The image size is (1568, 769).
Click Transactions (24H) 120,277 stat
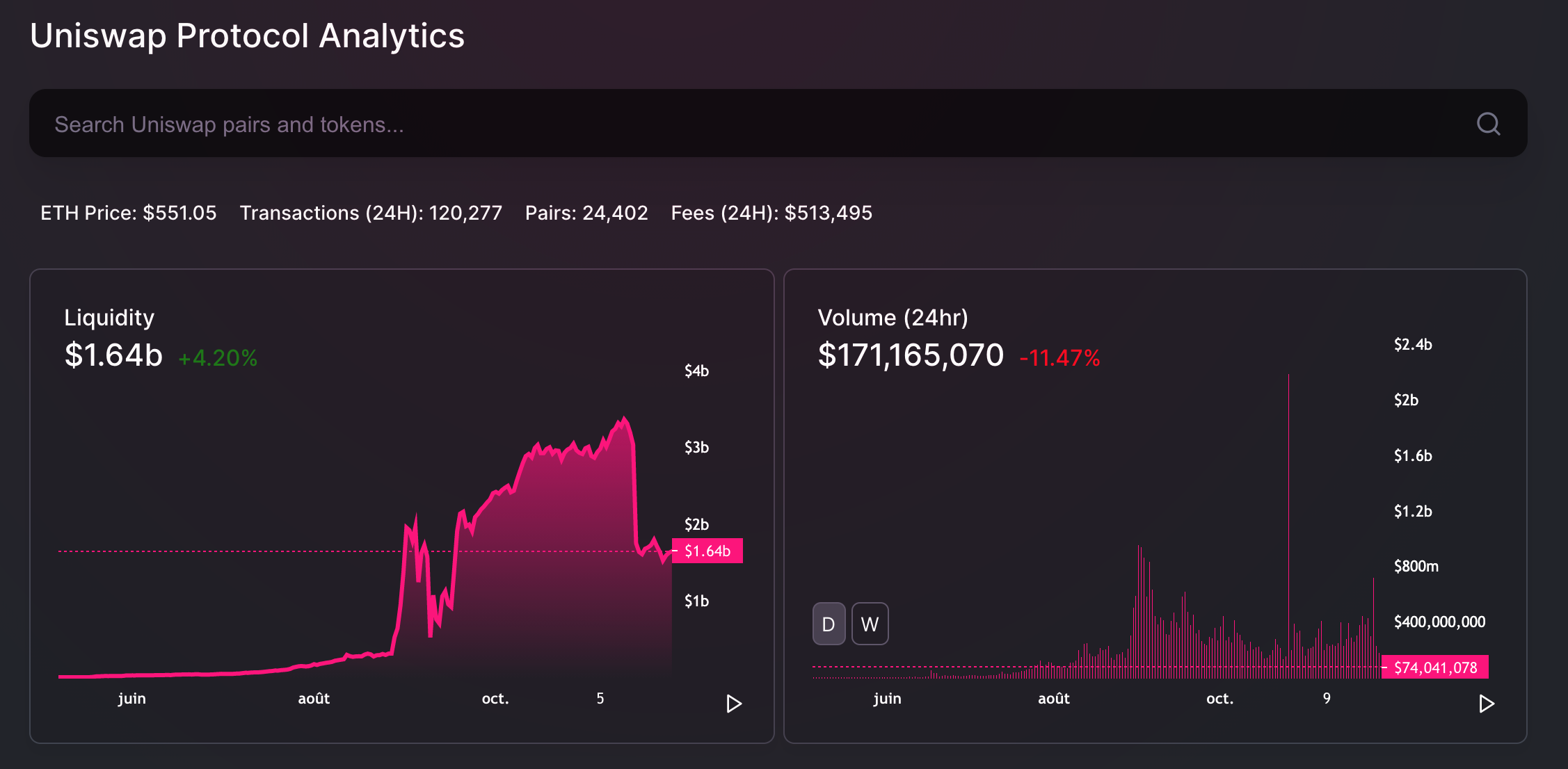pyautogui.click(x=371, y=213)
